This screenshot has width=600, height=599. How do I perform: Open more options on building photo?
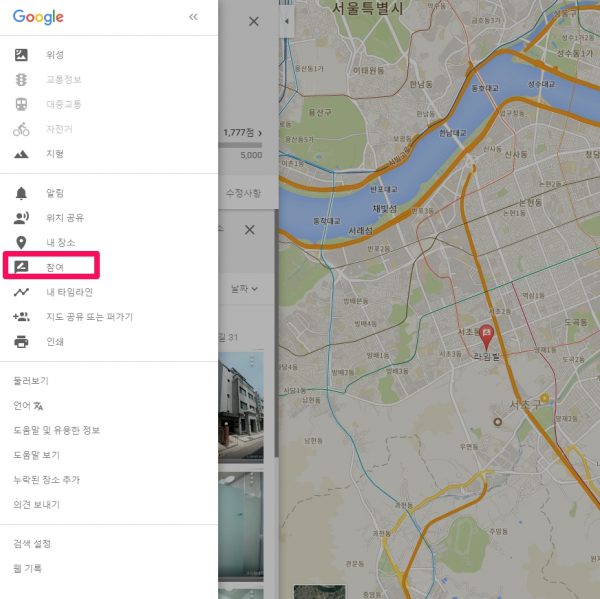[x=252, y=361]
